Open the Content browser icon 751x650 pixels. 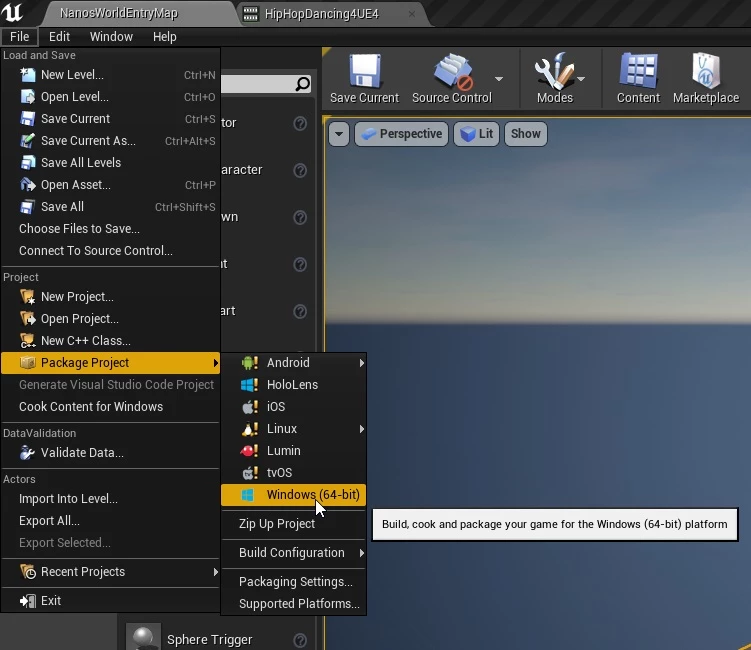(638, 71)
